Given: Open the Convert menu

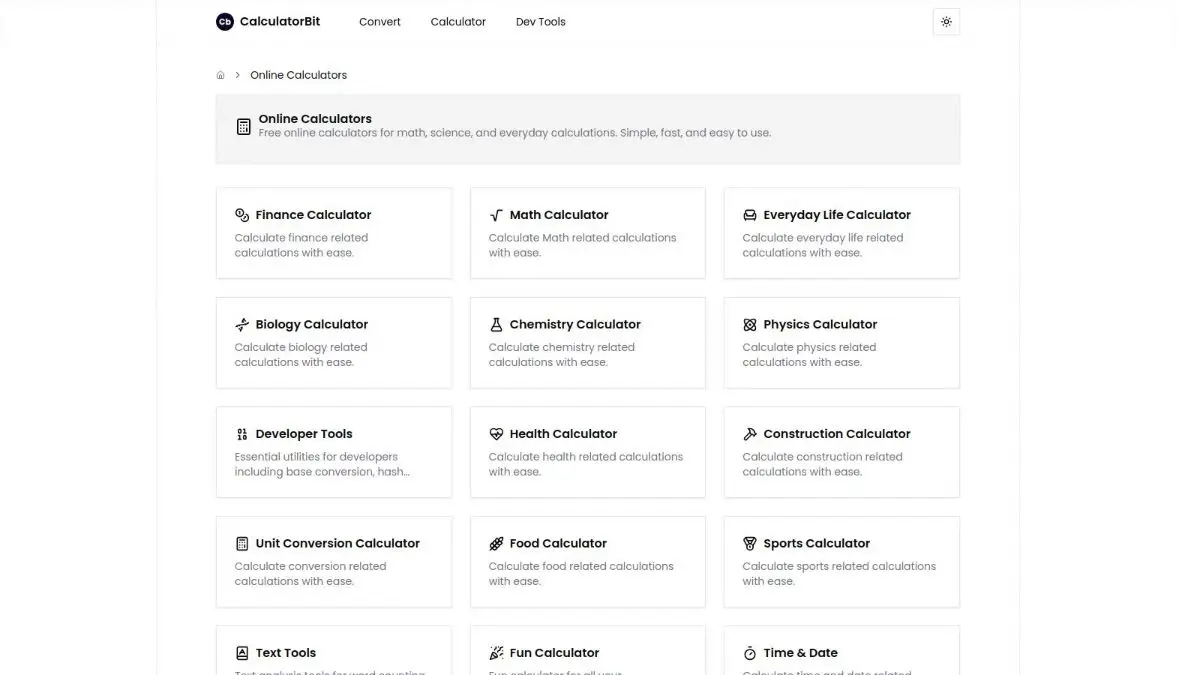Looking at the screenshot, I should [379, 22].
